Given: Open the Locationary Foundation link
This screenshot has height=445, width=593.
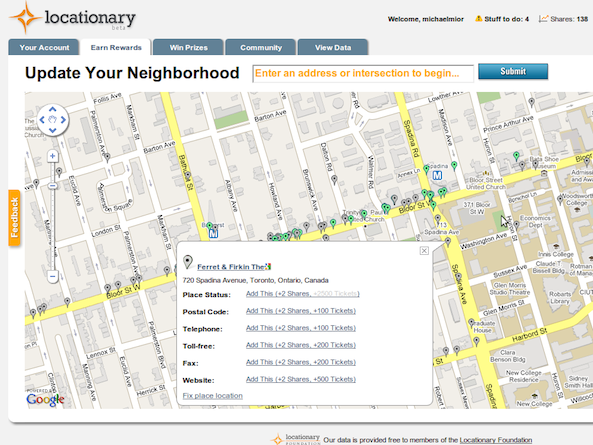Looking at the screenshot, I should coord(495,440).
